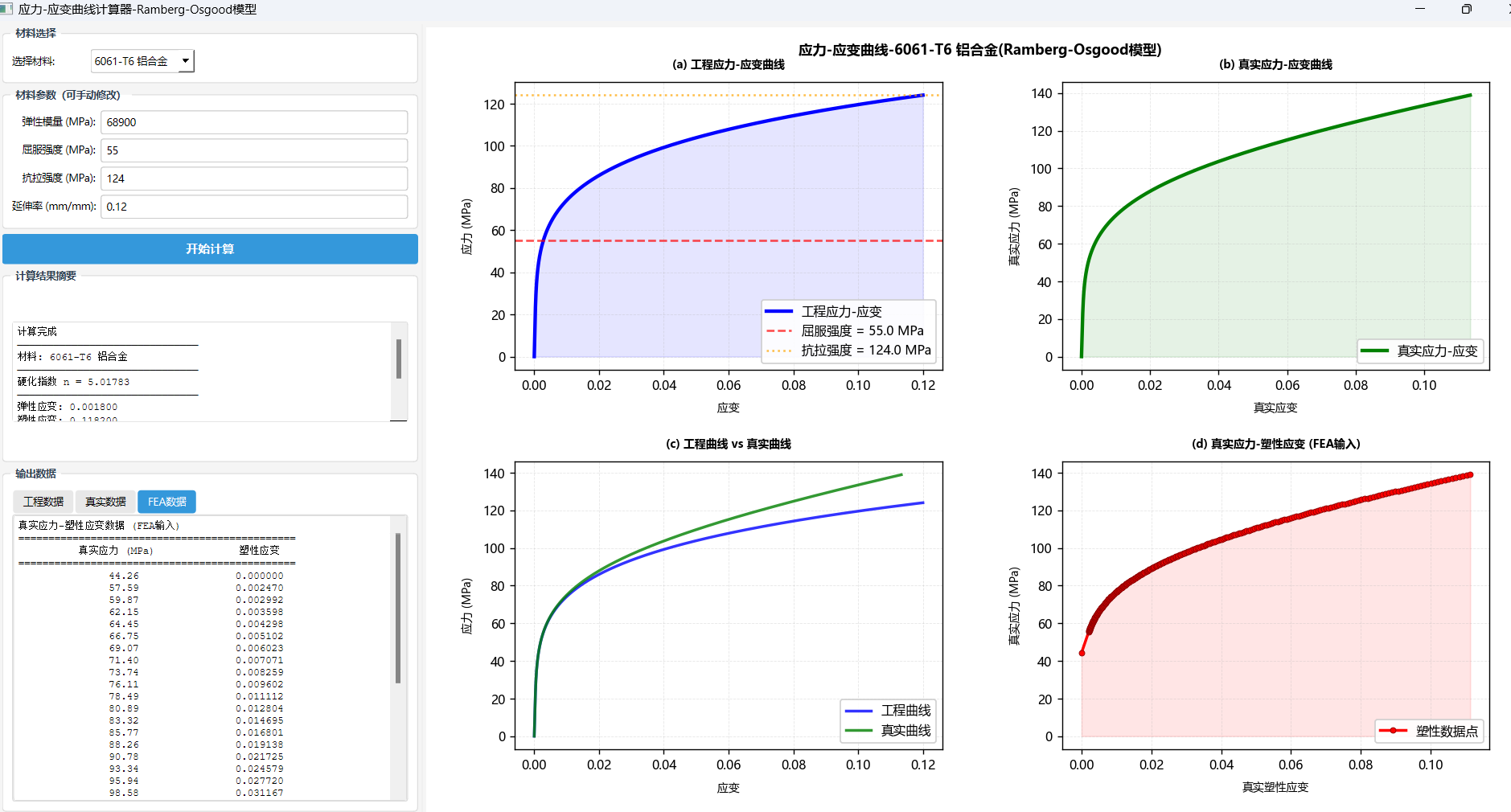Switch to the 工程数据 tab
Image resolution: width=1511 pixels, height=812 pixels.
tap(43, 502)
